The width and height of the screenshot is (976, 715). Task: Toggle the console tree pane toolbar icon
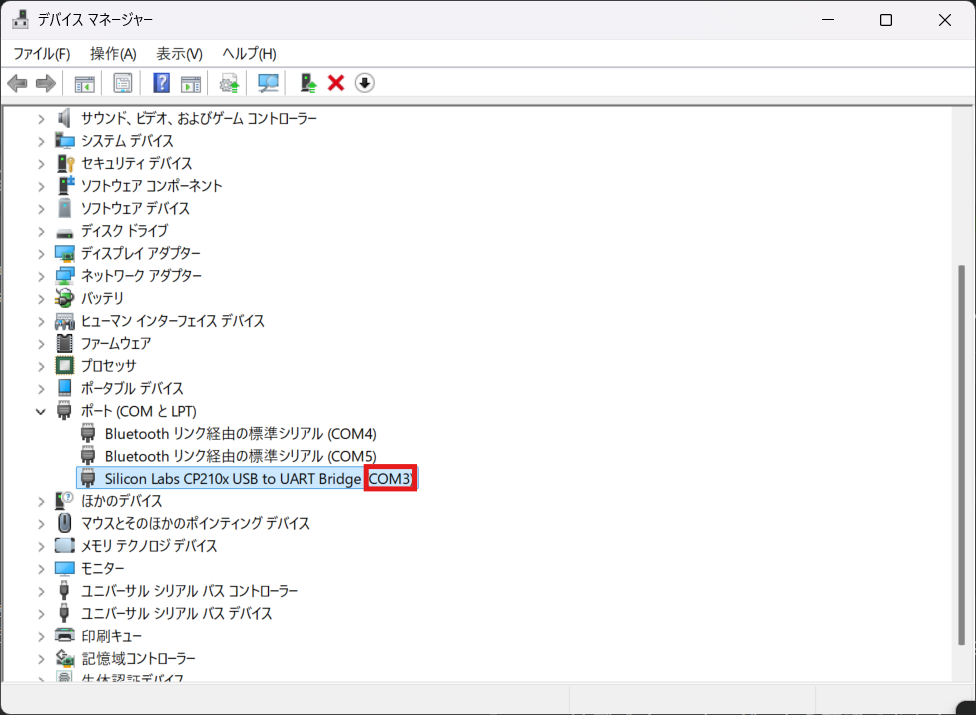pos(85,83)
